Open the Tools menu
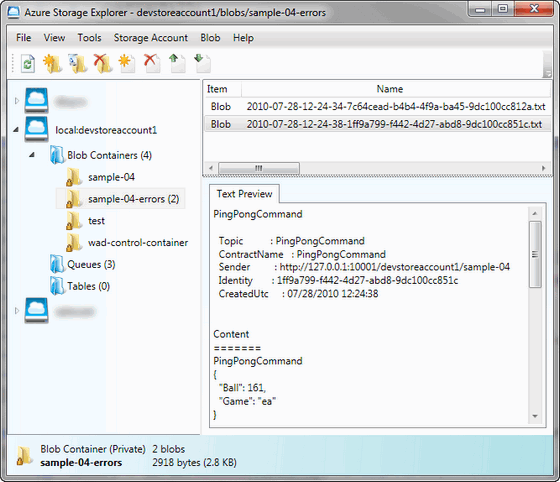Screen dimensions: 560x482 point(89,37)
